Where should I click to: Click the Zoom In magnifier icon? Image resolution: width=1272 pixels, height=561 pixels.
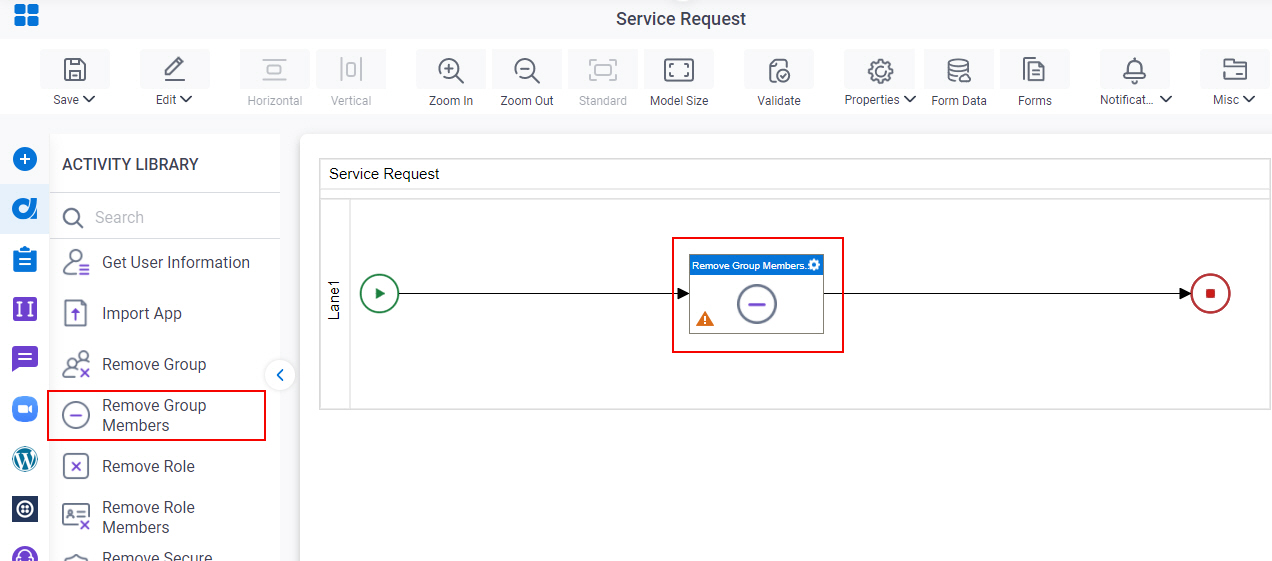pyautogui.click(x=451, y=70)
